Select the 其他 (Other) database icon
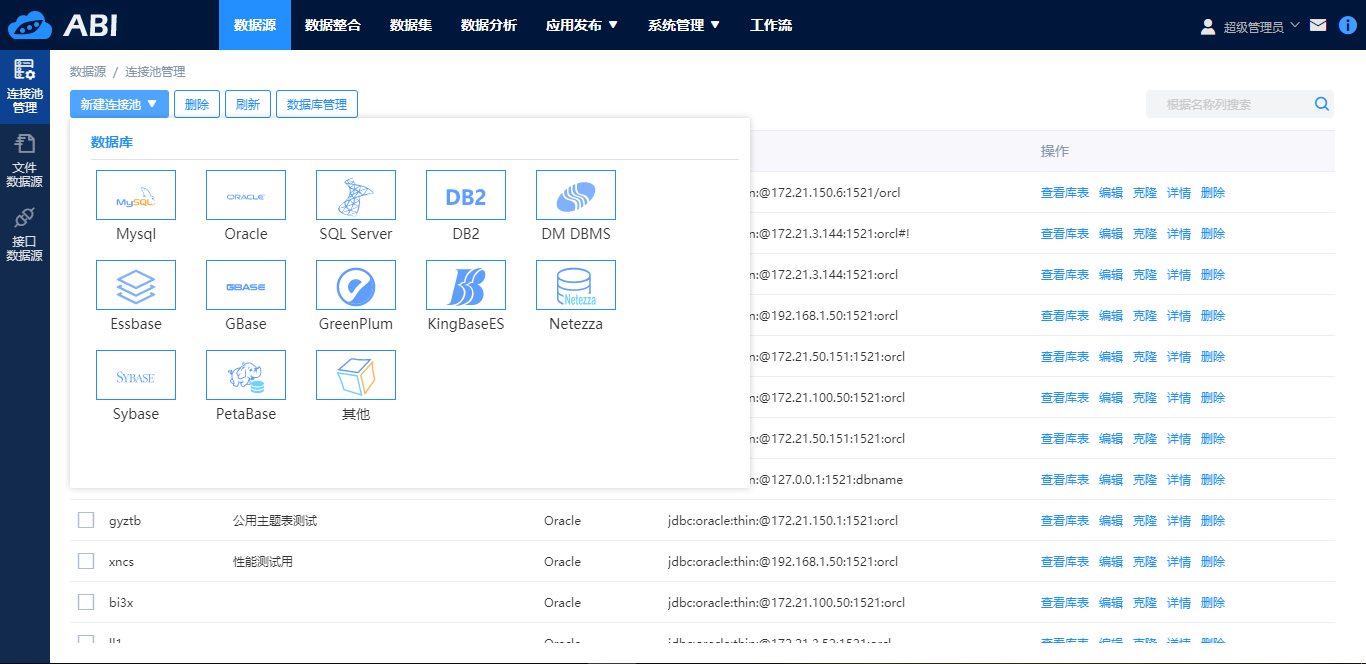The width and height of the screenshot is (1366, 664). 355,374
